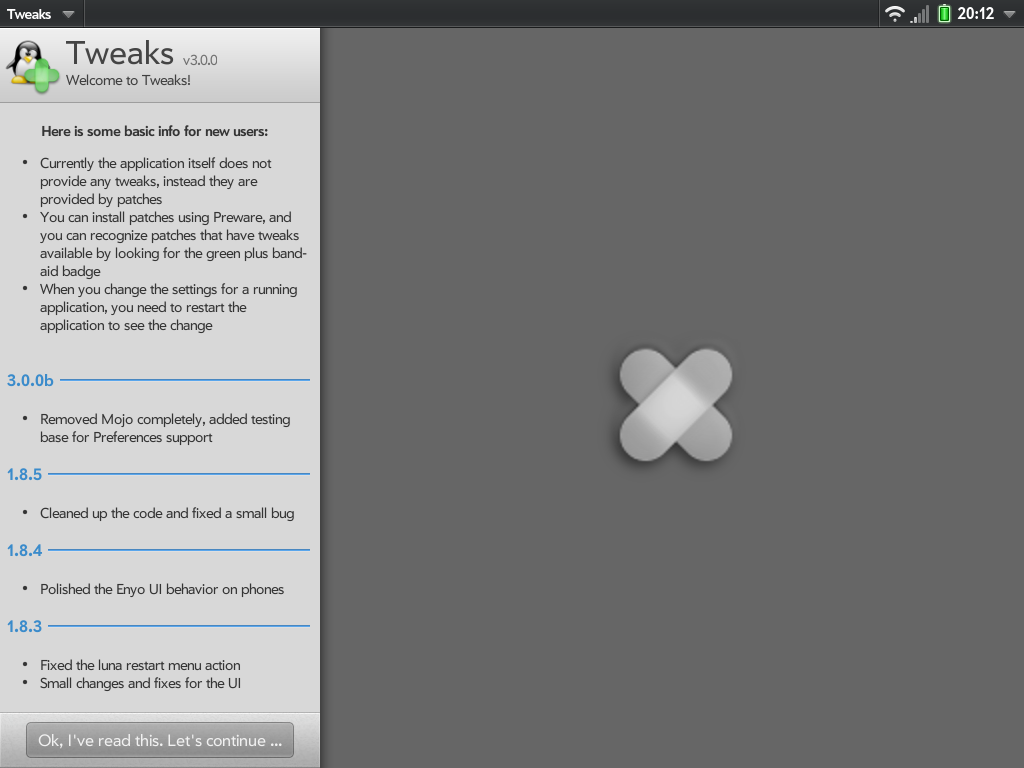Click 'Small changes and fixes for the UI'

tap(140, 683)
